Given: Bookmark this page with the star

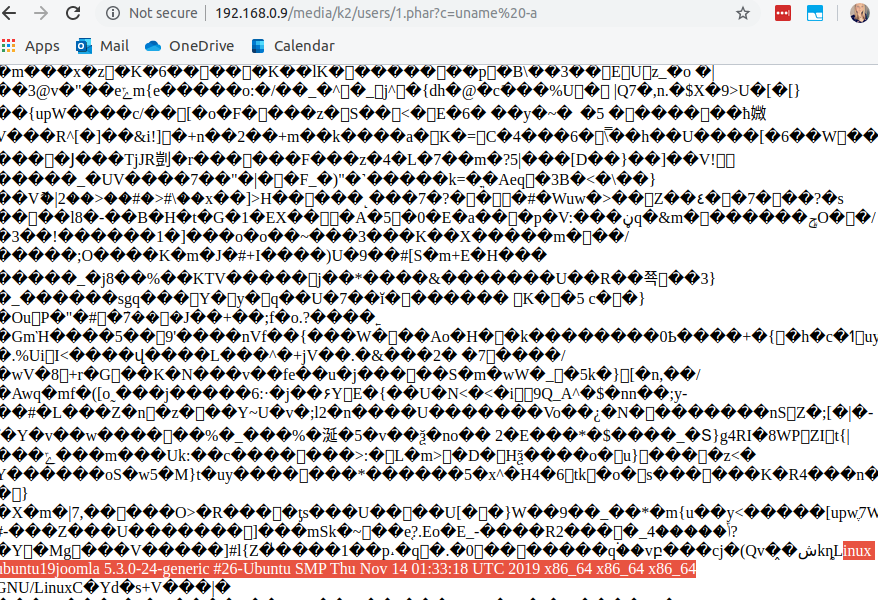Looking at the screenshot, I should tap(742, 13).
